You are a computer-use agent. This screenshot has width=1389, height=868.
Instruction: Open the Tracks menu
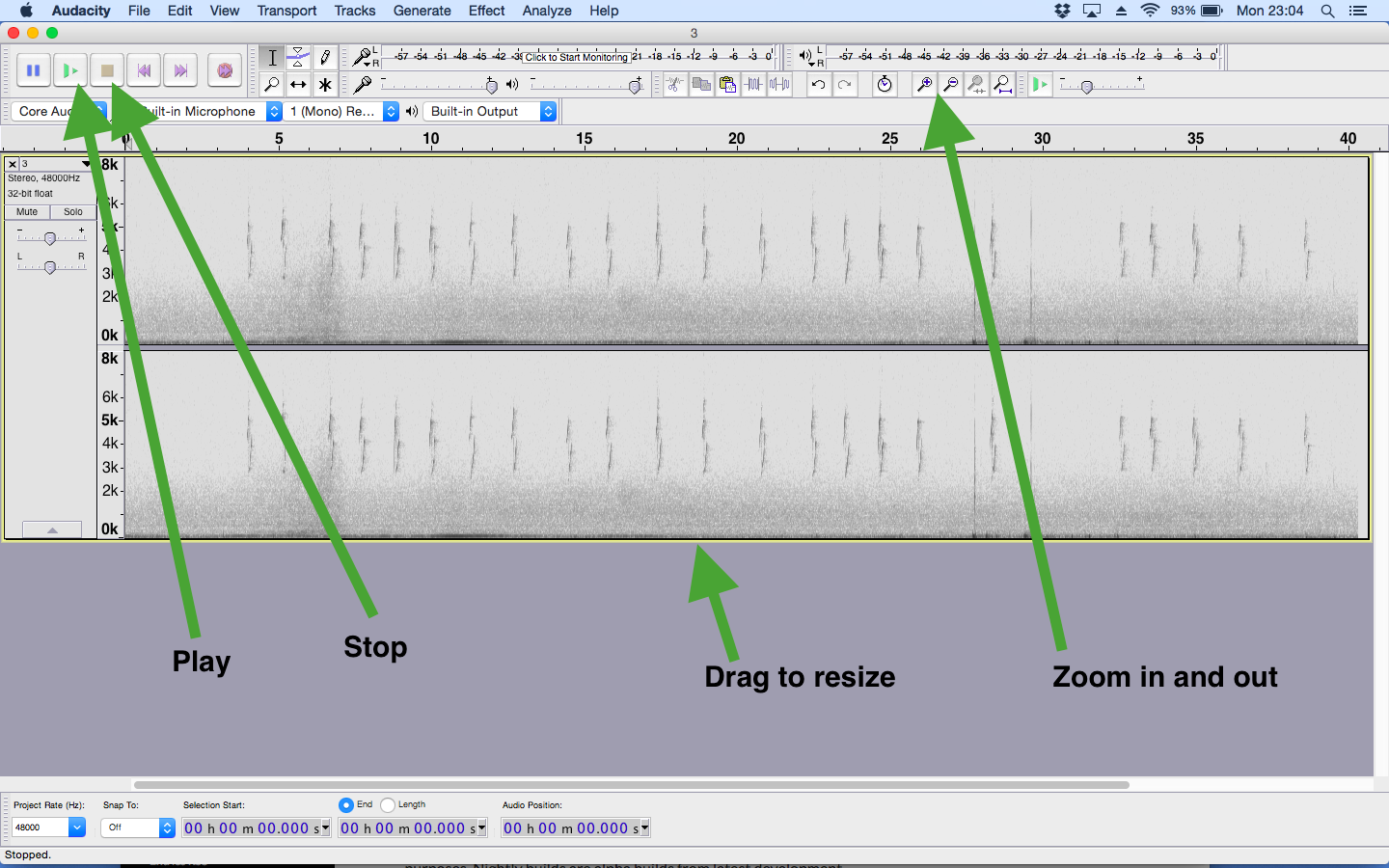click(355, 11)
